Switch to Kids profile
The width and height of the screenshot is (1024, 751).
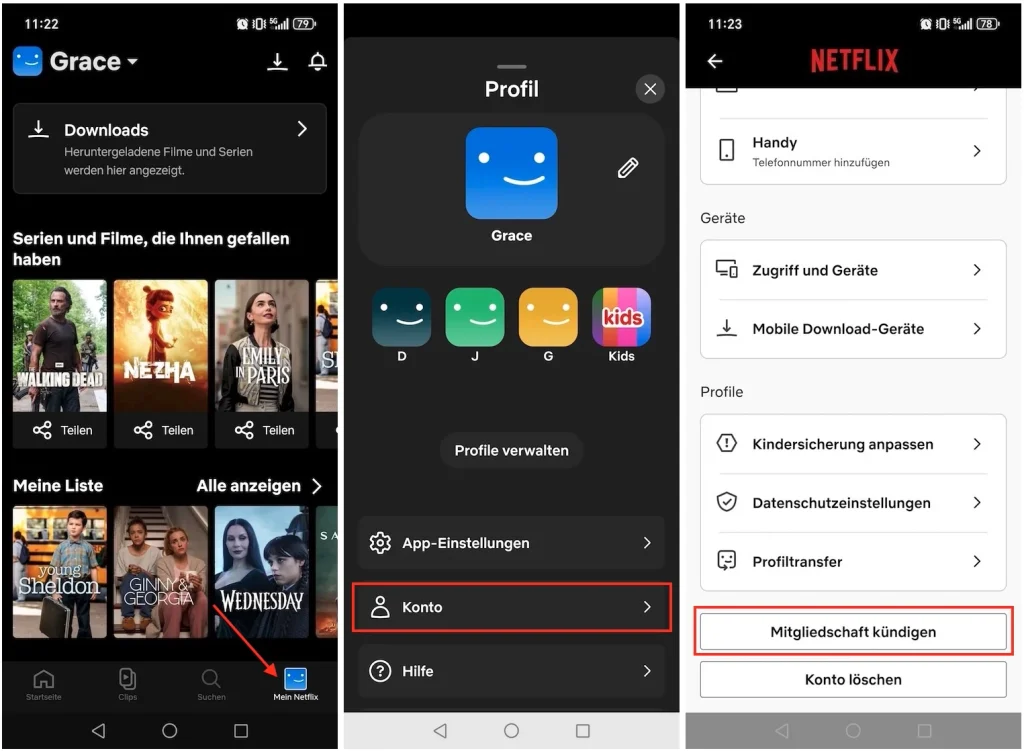pos(621,317)
